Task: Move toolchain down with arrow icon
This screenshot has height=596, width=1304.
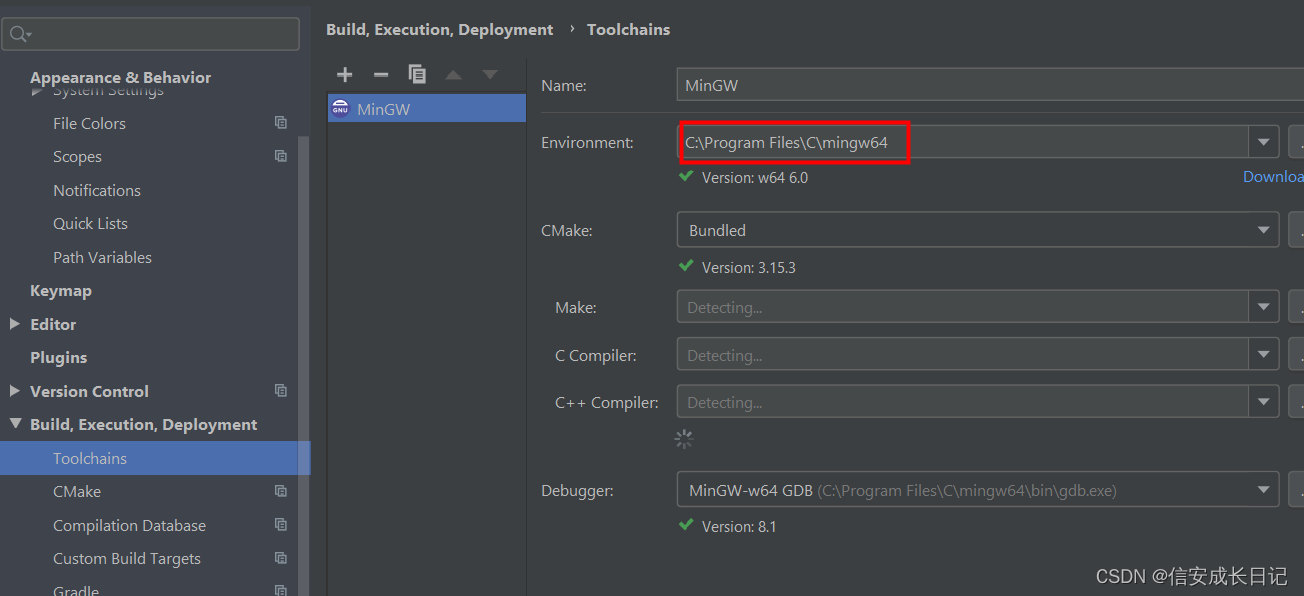Action: tap(489, 75)
